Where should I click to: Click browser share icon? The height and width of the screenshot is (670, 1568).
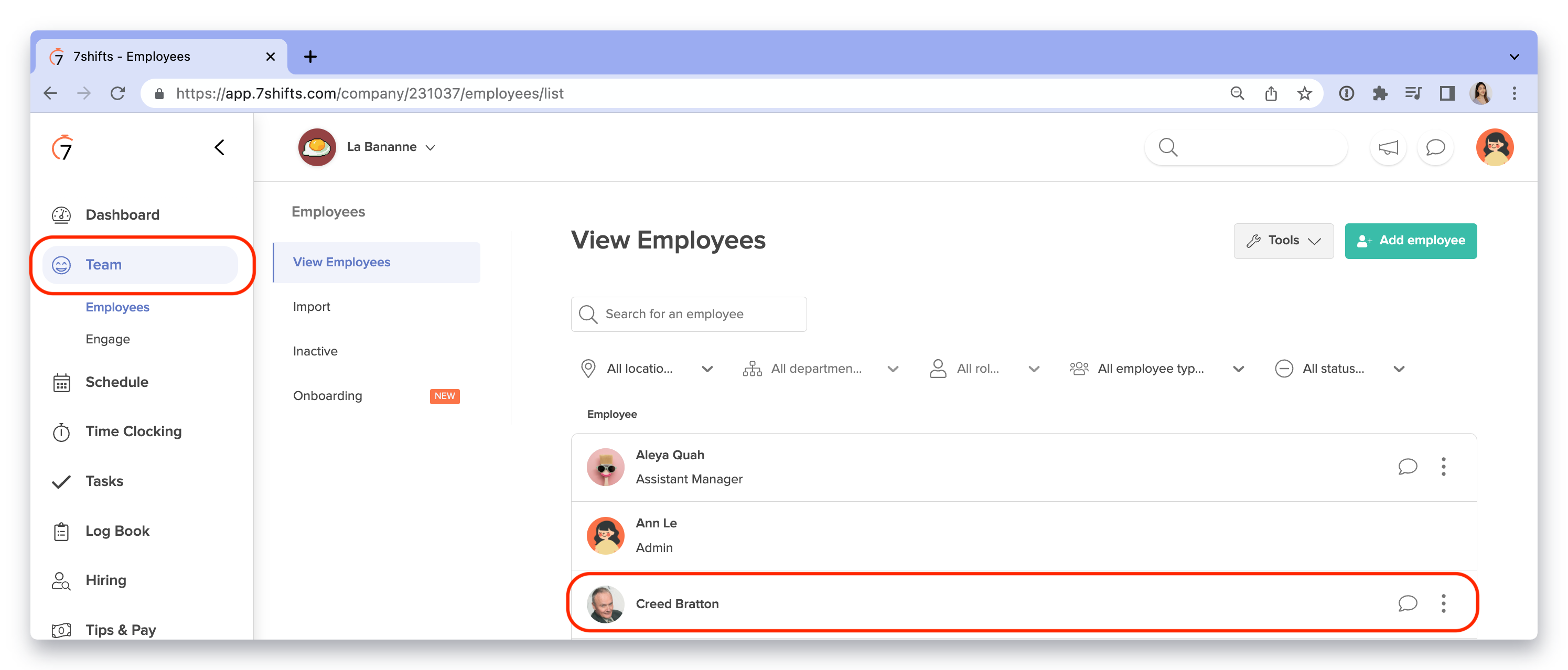point(1271,93)
